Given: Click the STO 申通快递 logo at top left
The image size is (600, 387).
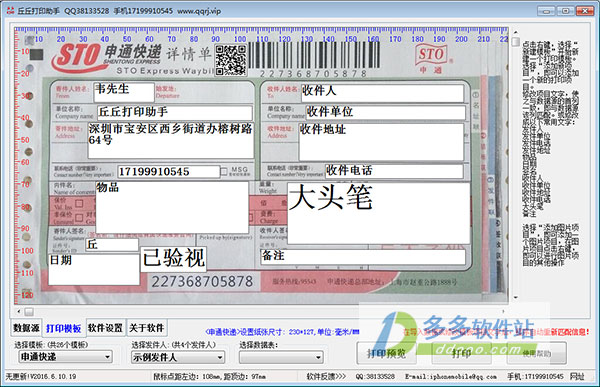Looking at the screenshot, I should [106, 57].
